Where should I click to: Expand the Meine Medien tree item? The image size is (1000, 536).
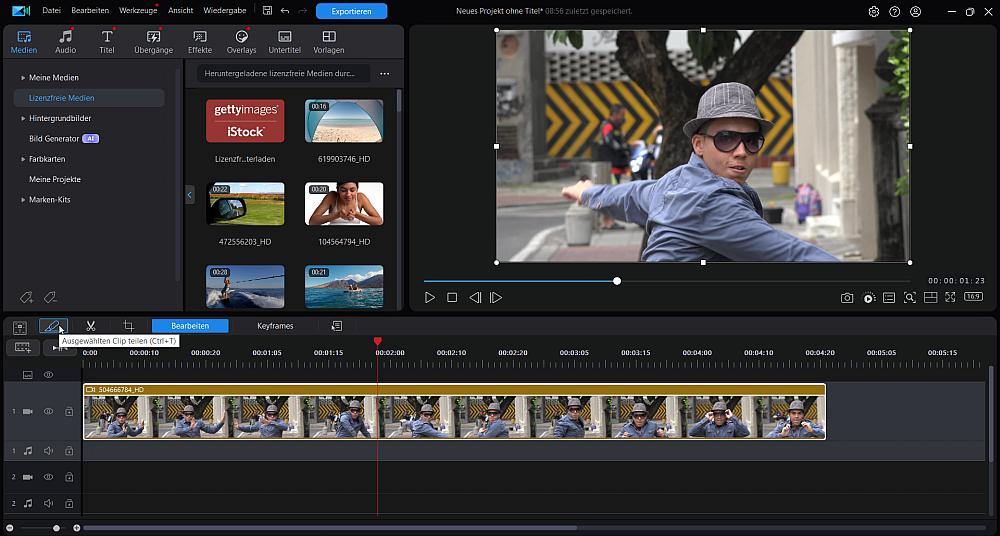23,78
